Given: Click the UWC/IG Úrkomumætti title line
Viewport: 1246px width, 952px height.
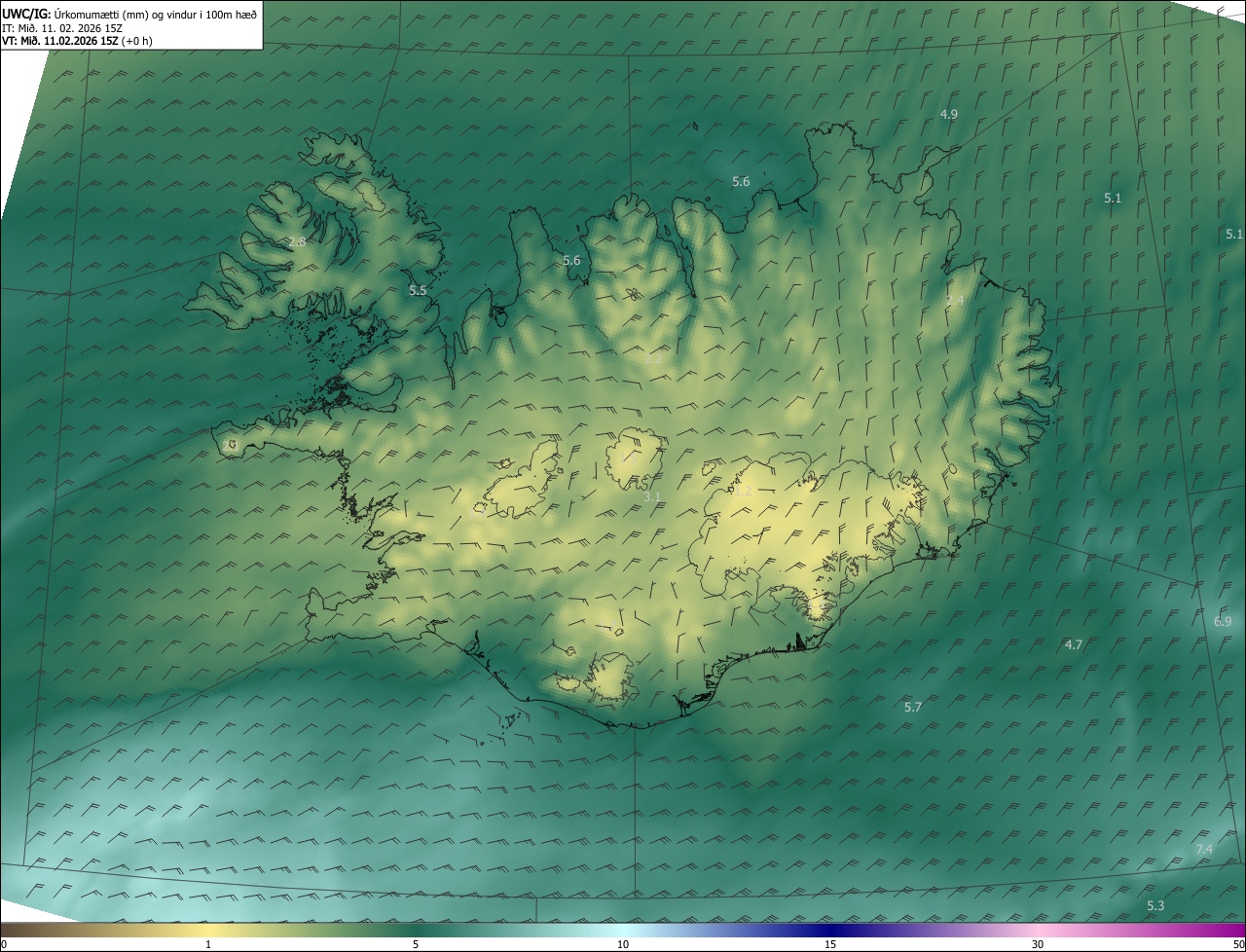Looking at the screenshot, I should [128, 14].
